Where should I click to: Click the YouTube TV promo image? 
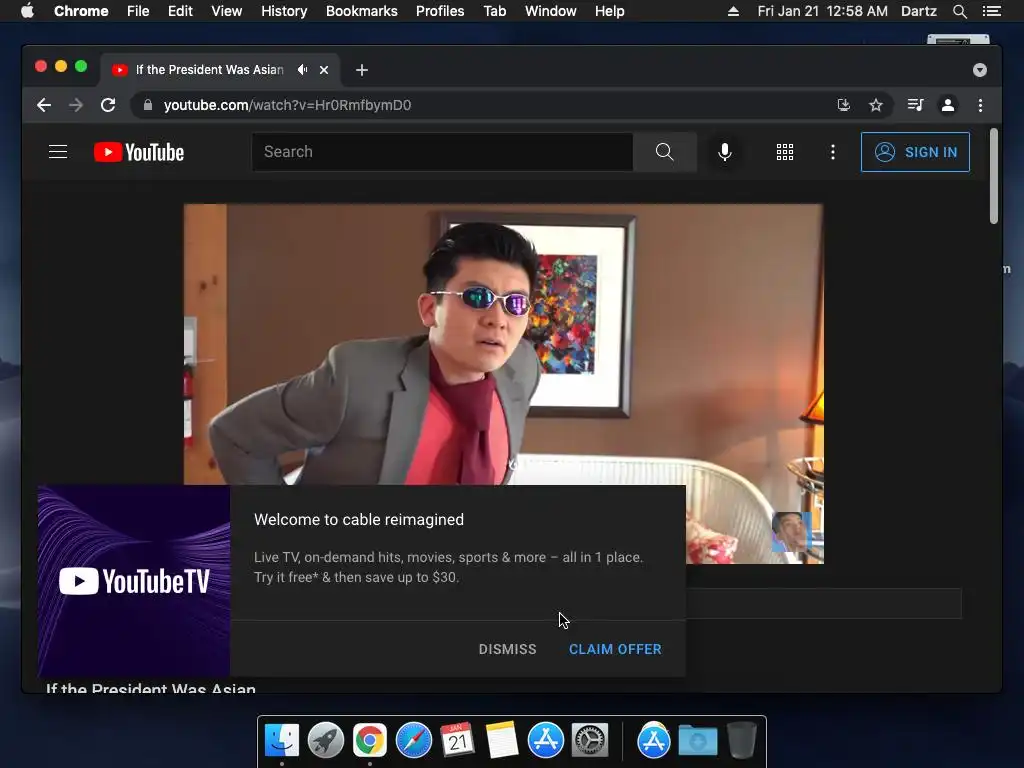point(134,581)
